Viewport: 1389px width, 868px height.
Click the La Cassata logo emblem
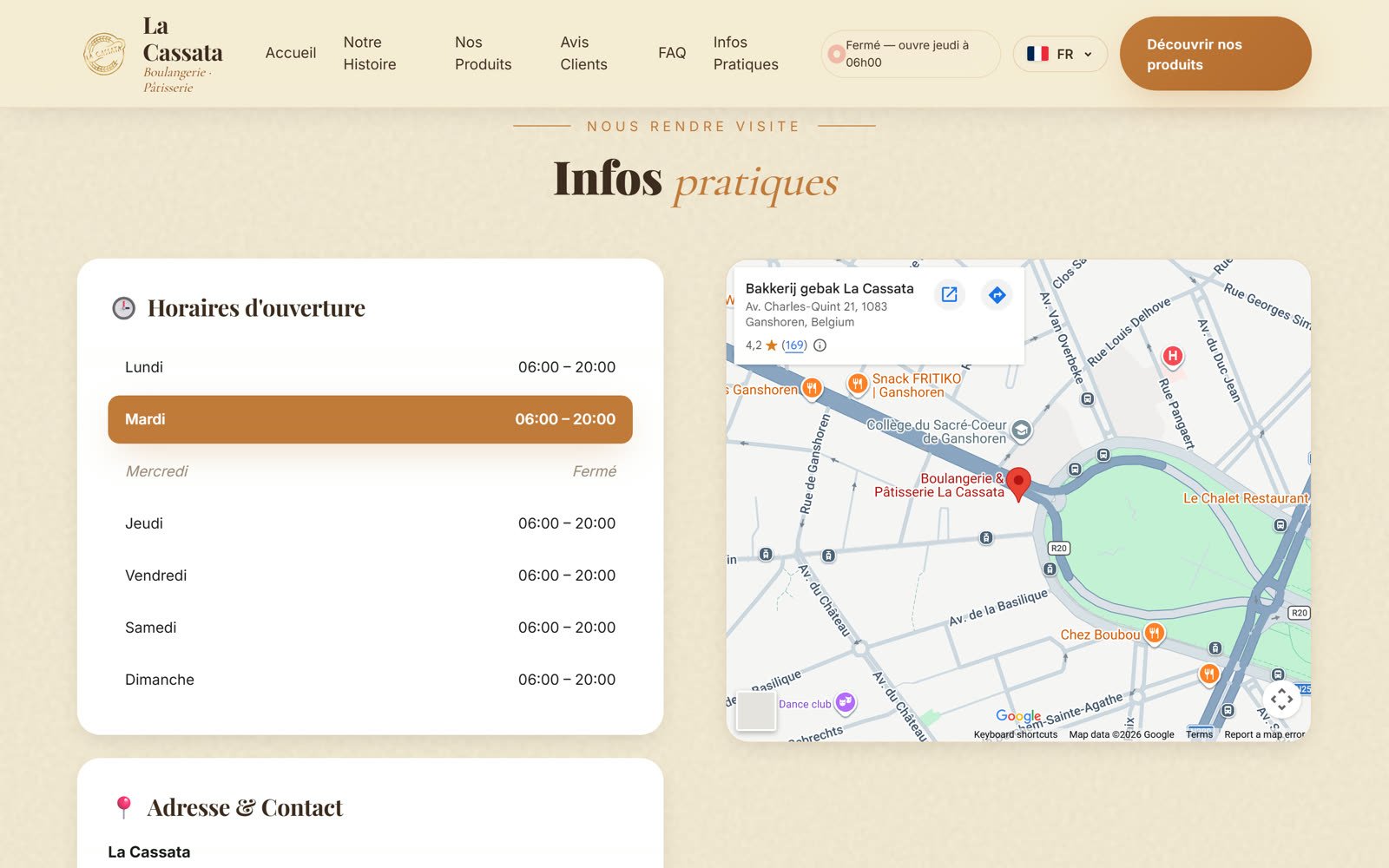coord(104,54)
